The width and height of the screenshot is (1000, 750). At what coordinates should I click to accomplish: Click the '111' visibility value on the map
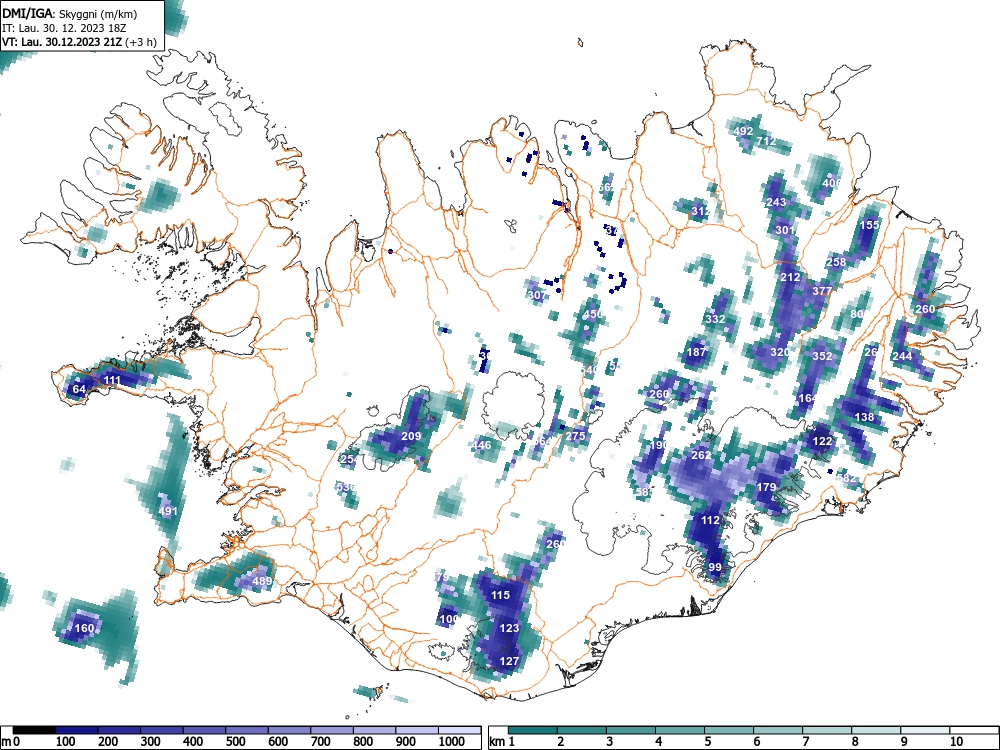[x=112, y=380]
